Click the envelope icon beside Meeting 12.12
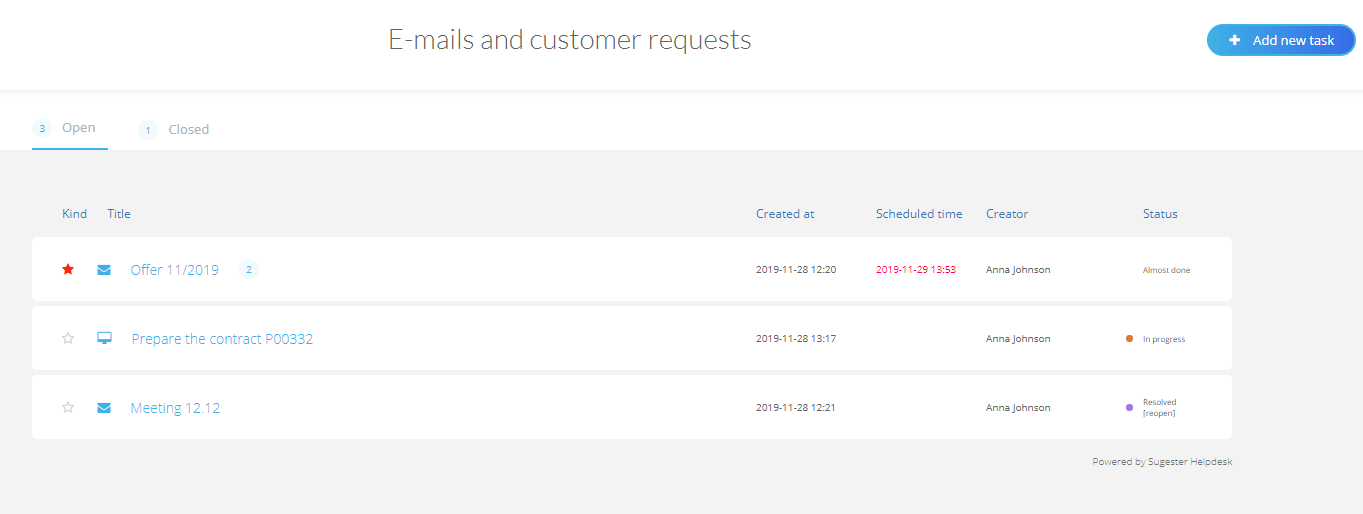This screenshot has width=1363, height=514. pyautogui.click(x=104, y=408)
